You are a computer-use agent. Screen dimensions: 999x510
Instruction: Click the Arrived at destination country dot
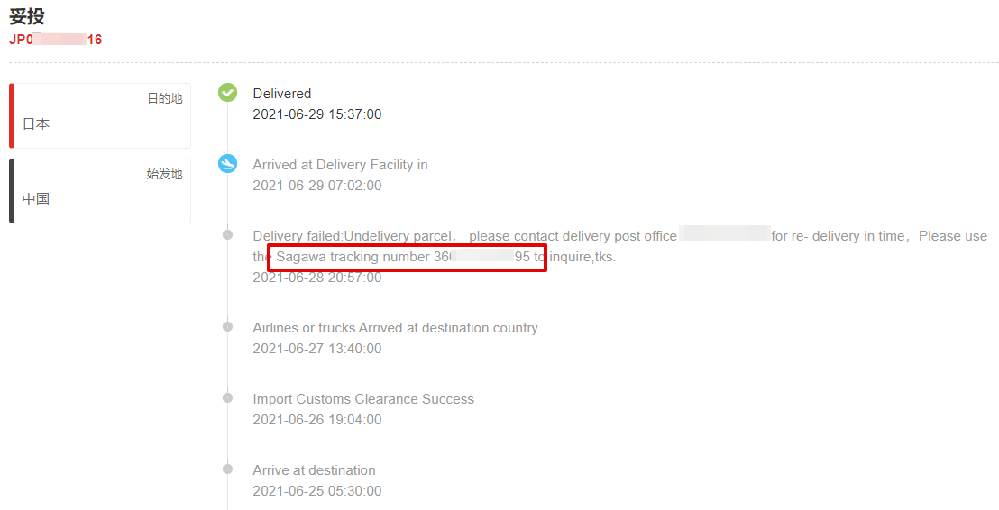[227, 326]
